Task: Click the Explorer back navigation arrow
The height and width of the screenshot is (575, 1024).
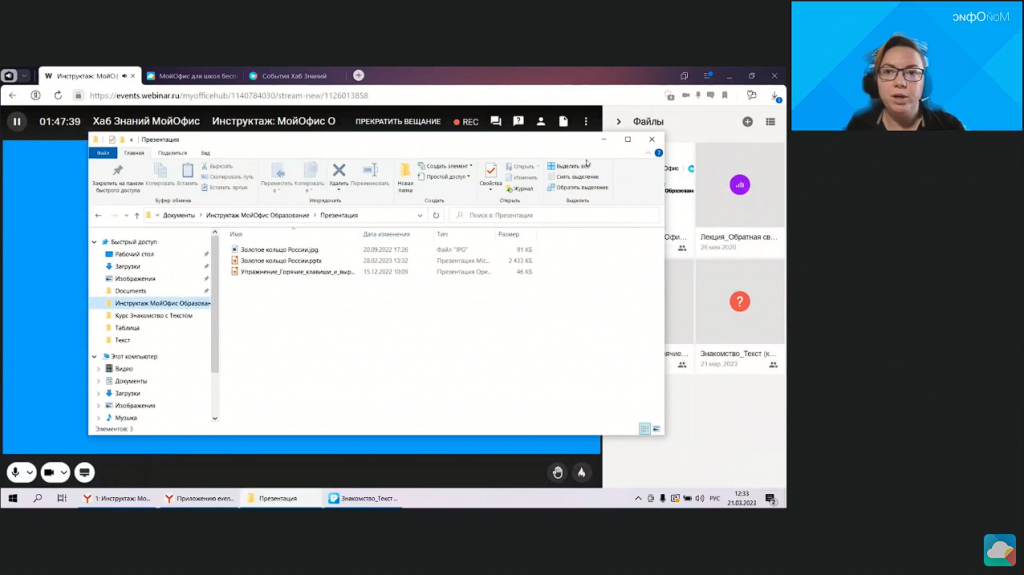Action: pyautogui.click(x=99, y=216)
